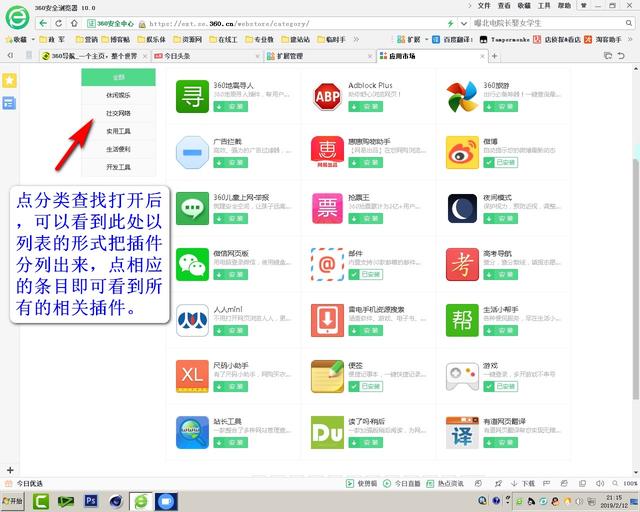Select the 全部 category
Viewport: 640px width, 512px height.
pos(118,77)
